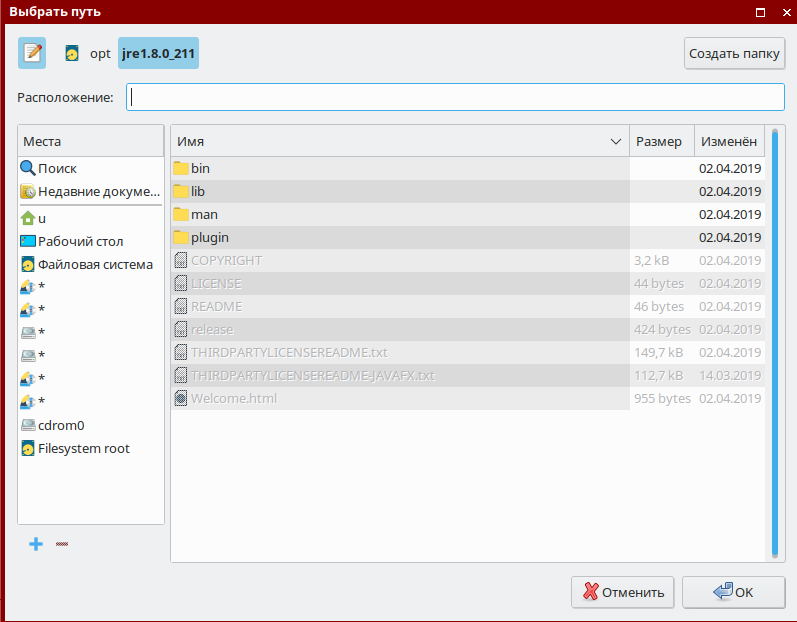
Task: Focus the Расположение text field
Action: coord(455,97)
